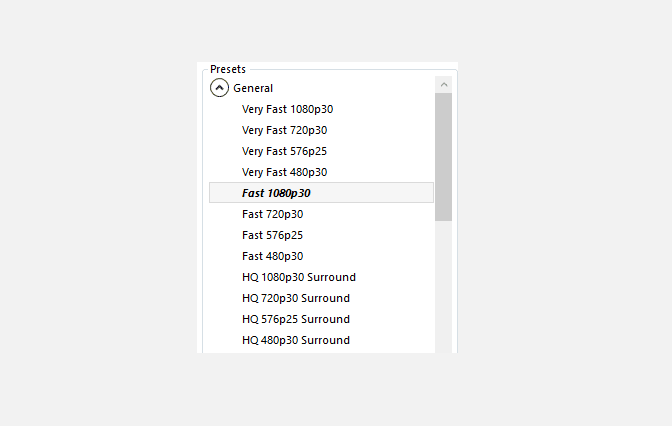Image resolution: width=672 pixels, height=426 pixels.
Task: Click the preset list scroll up arrow
Action: coord(444,85)
